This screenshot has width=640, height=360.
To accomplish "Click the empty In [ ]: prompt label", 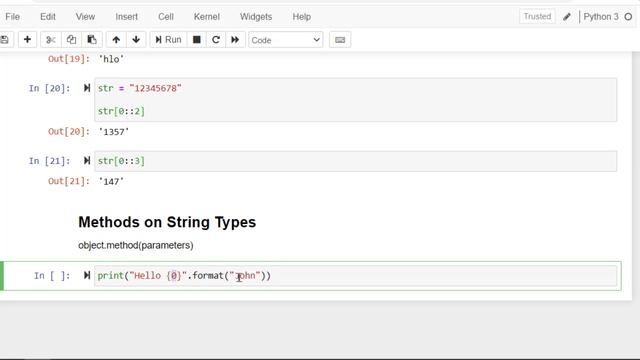I will point(52,276).
